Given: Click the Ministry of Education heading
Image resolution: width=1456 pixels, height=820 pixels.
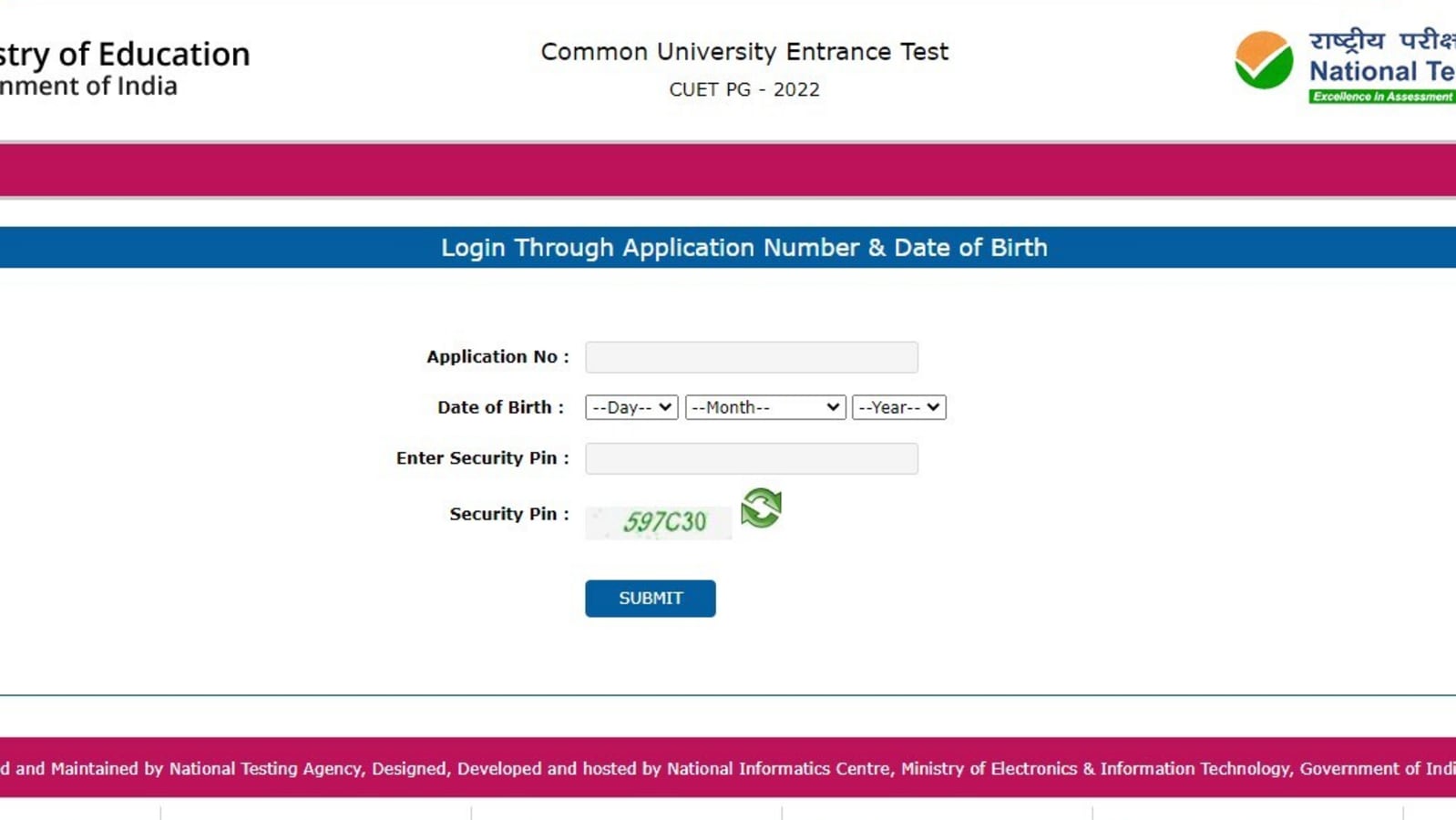Looking at the screenshot, I should (125, 54).
